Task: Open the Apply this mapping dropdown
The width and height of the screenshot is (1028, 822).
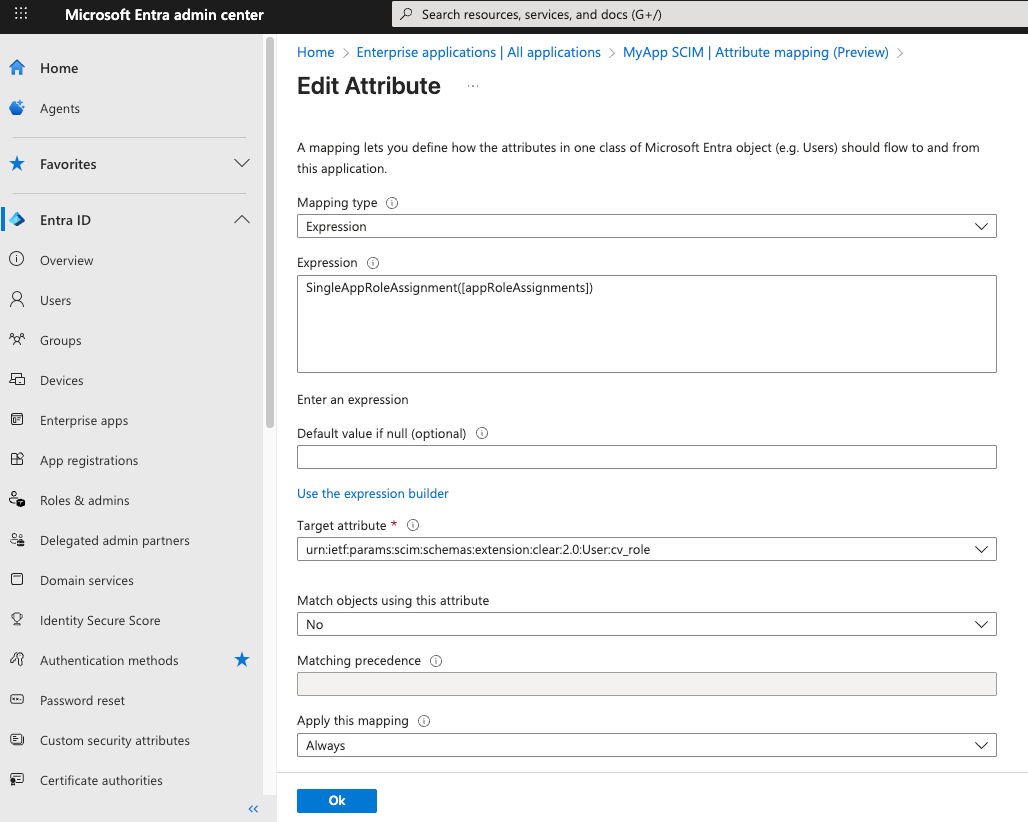Action: point(646,745)
